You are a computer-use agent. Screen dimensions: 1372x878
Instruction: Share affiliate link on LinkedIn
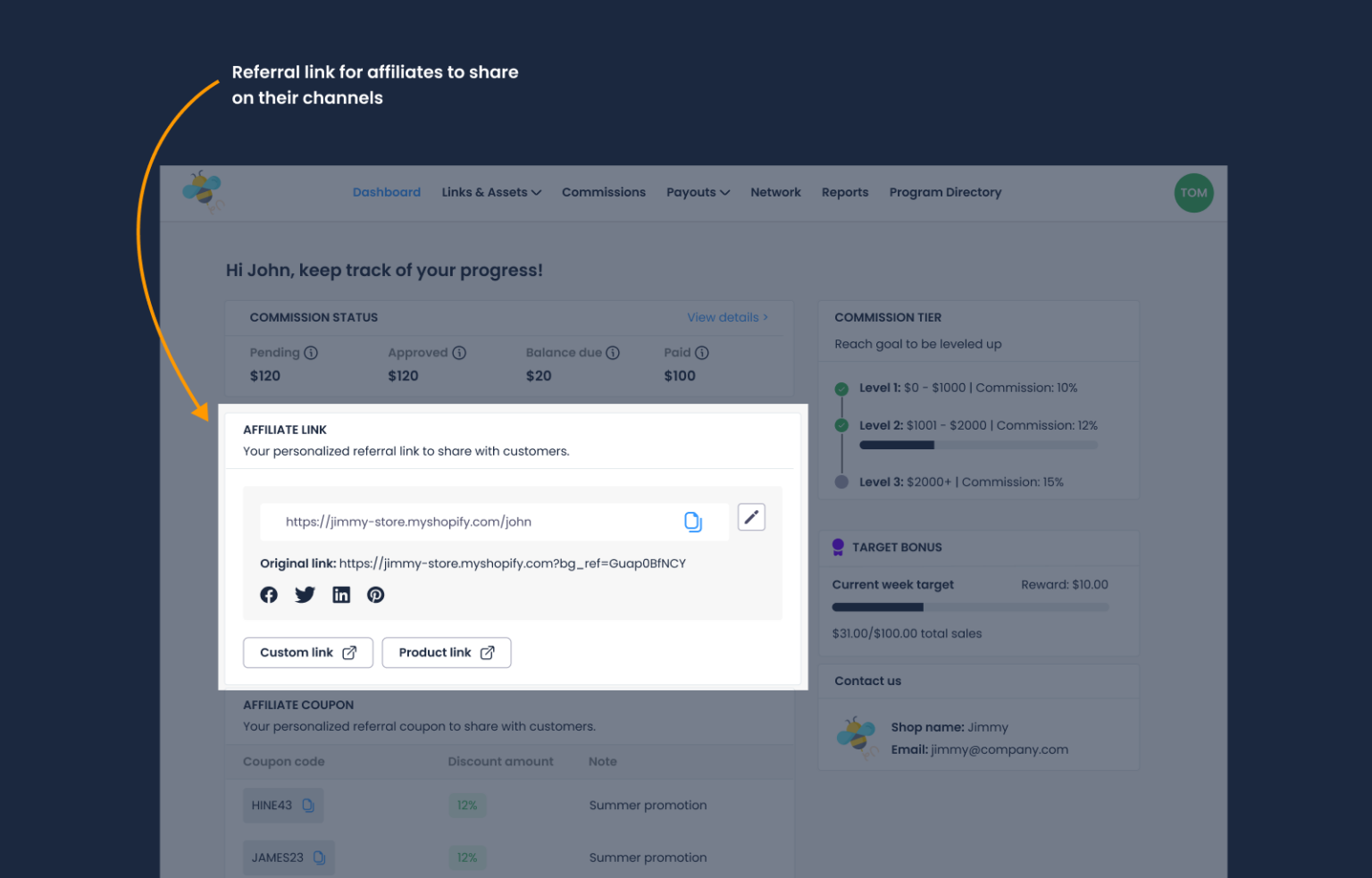[x=341, y=594]
